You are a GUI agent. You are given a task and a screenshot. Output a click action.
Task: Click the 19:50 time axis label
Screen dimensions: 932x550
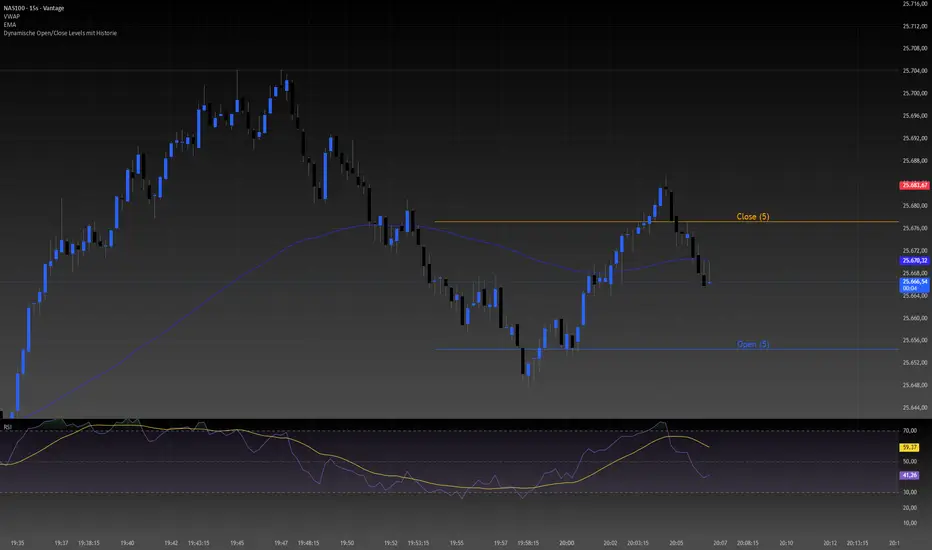(347, 543)
